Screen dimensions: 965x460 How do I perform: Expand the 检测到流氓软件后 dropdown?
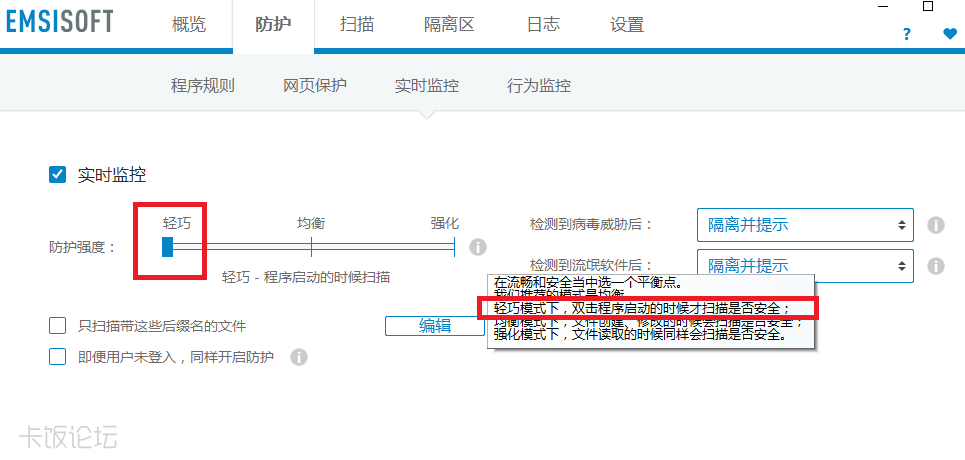point(805,266)
